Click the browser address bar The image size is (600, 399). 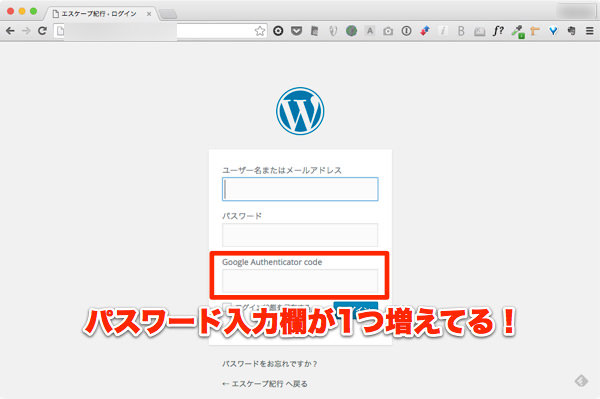click(159, 31)
